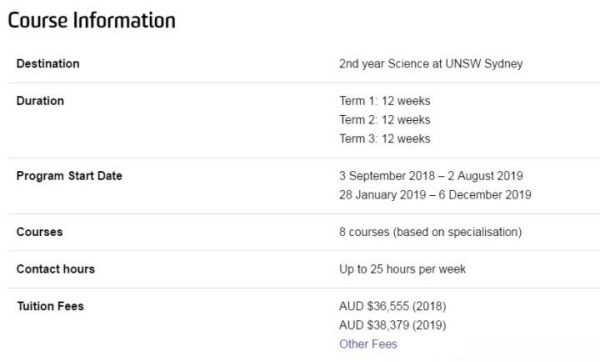Click the Up to 25 hours per week text
This screenshot has width=600, height=362.
tap(402, 269)
